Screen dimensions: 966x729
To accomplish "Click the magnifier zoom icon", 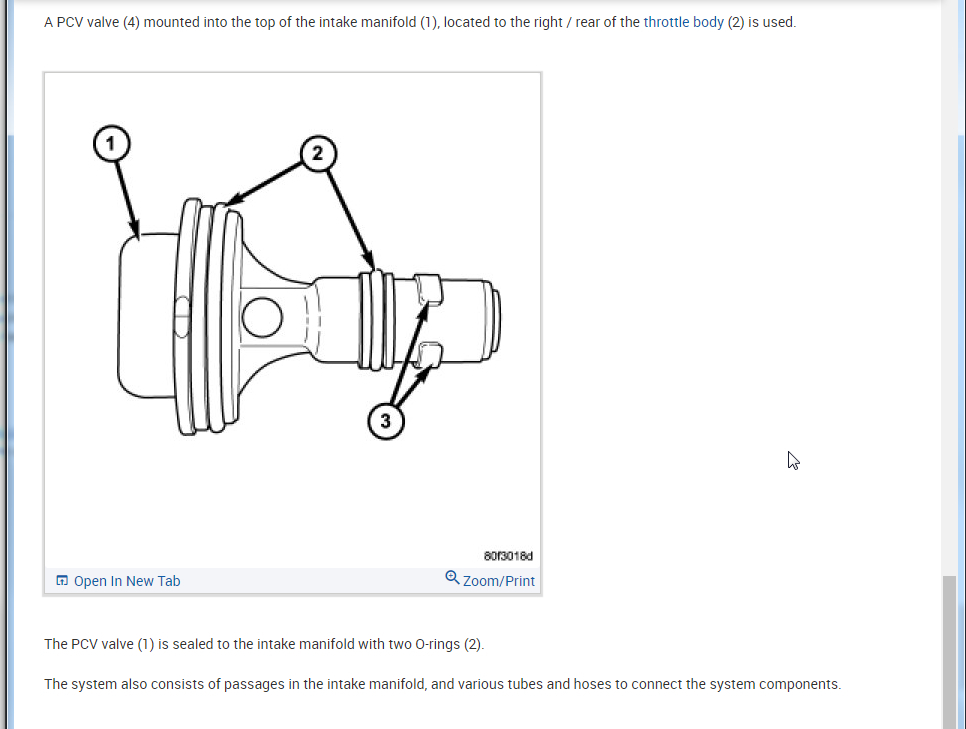I will pyautogui.click(x=452, y=578).
